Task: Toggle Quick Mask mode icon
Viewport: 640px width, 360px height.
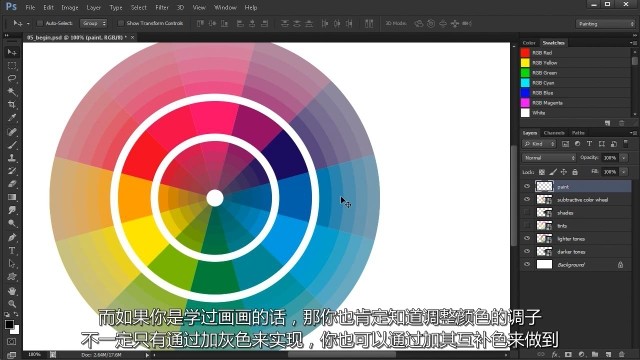Action: coord(11,342)
